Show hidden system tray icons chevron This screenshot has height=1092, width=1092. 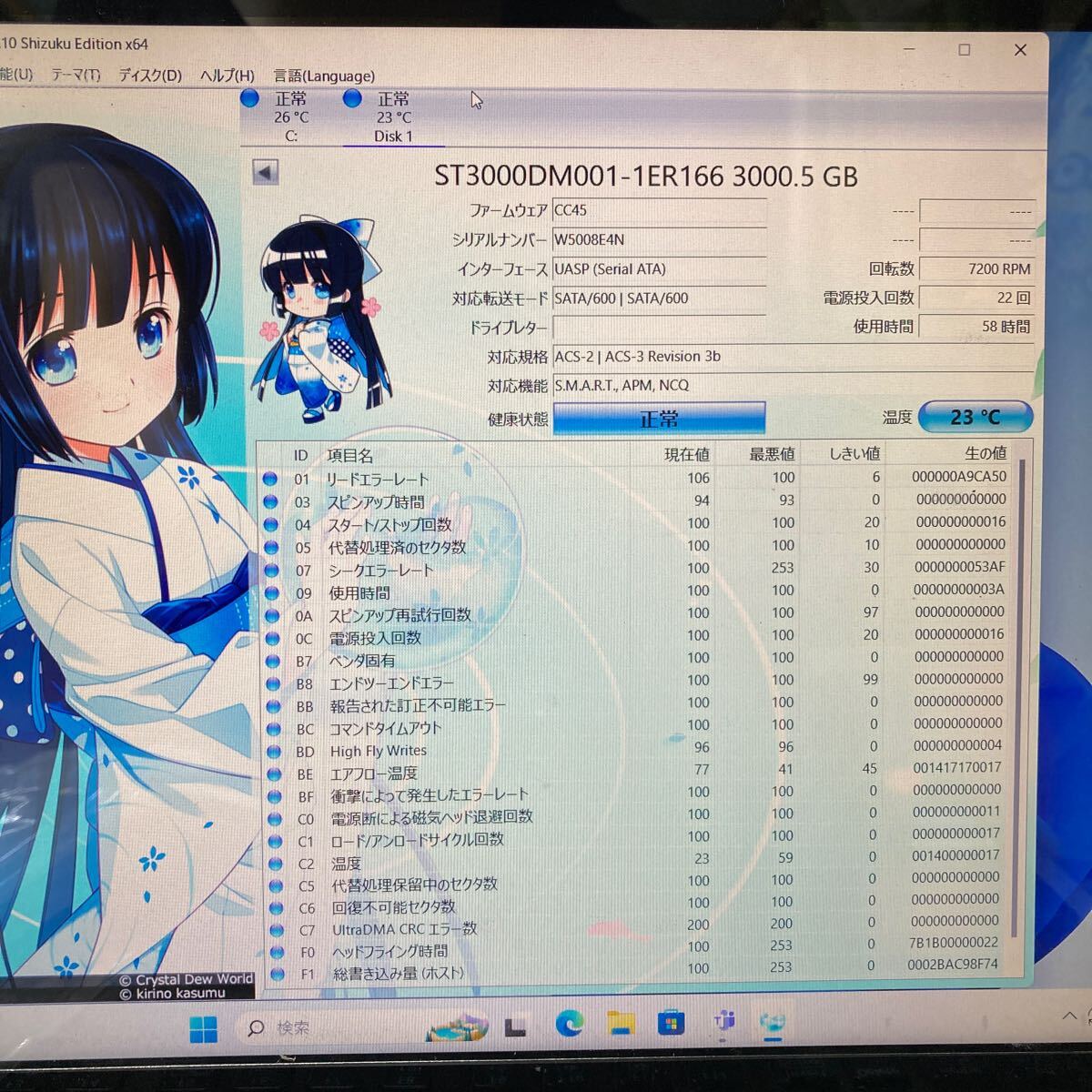1069,1016
